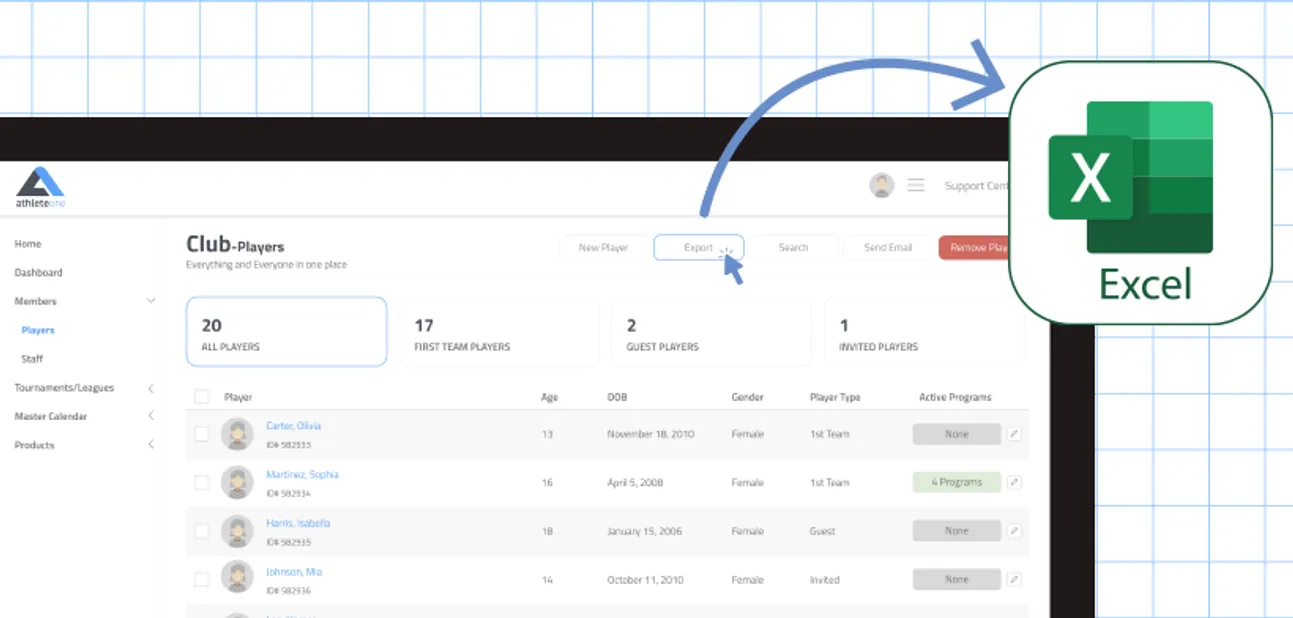Open the user profile avatar
The width and height of the screenshot is (1293, 618).
(881, 185)
